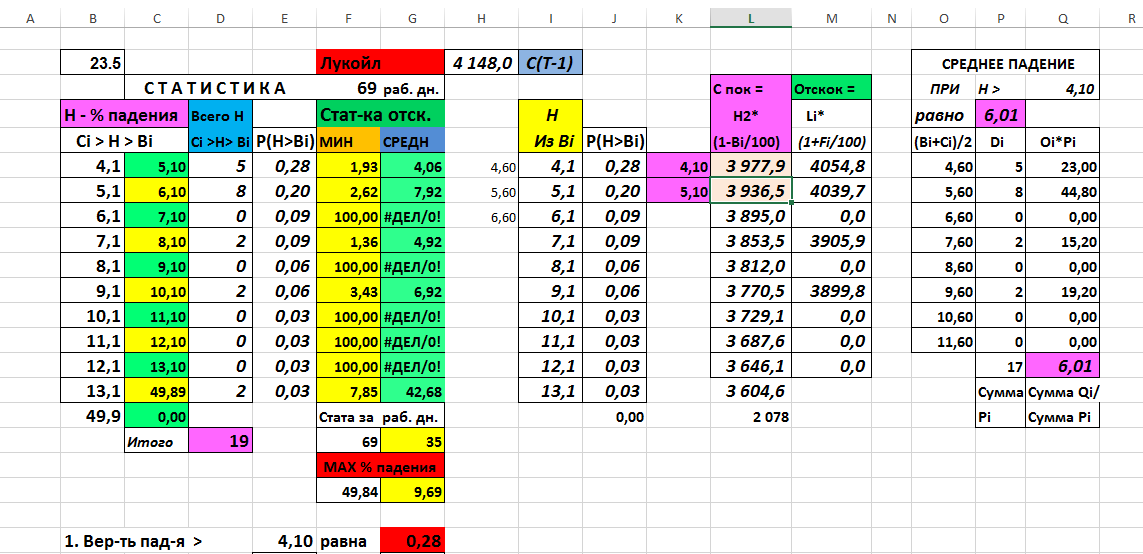This screenshot has height=554, width=1143.
Task: Select the cell showing 2 078
Action: [x=751, y=417]
